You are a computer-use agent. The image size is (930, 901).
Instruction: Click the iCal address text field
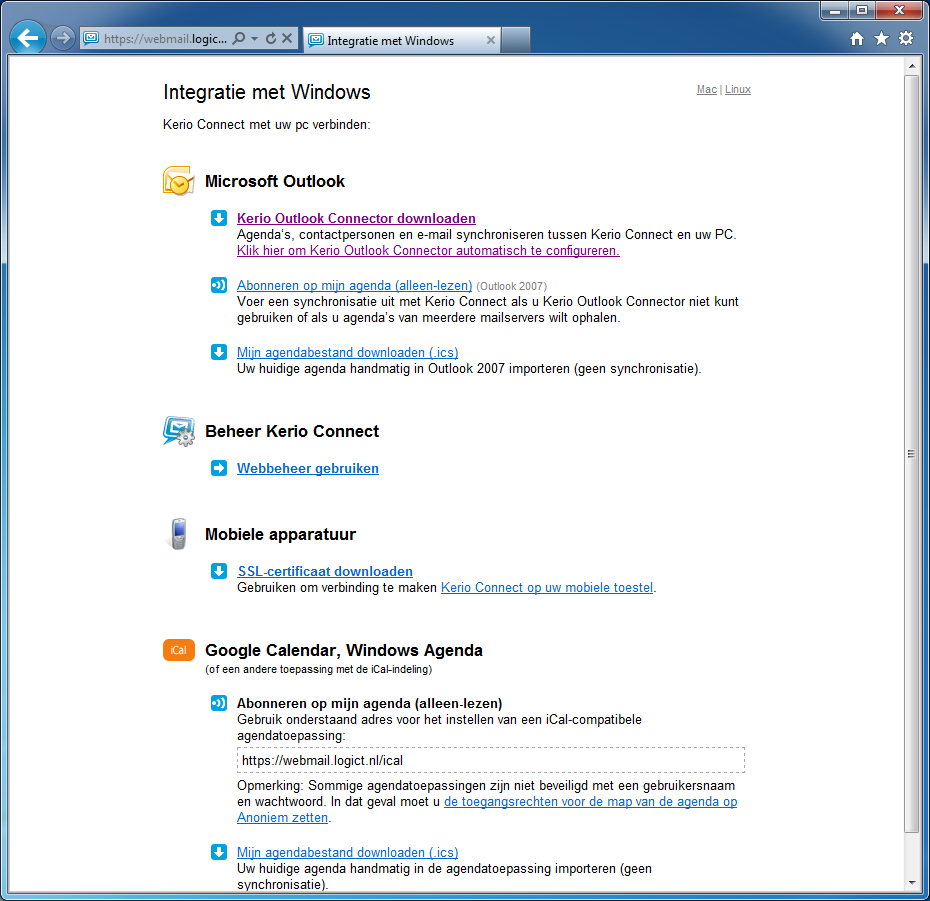[490, 760]
